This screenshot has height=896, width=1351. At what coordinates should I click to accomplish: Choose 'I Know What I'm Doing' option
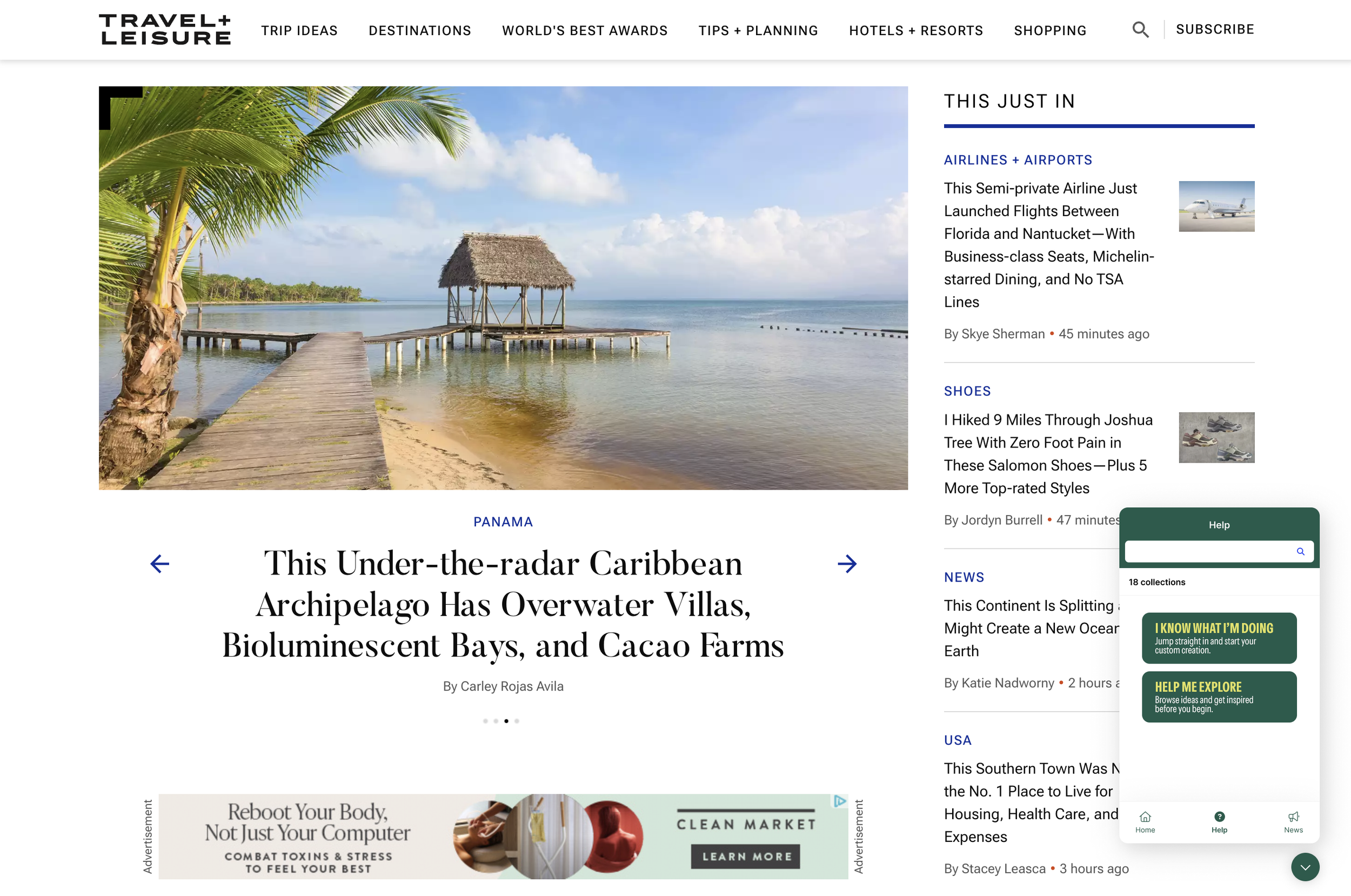pyautogui.click(x=1219, y=638)
